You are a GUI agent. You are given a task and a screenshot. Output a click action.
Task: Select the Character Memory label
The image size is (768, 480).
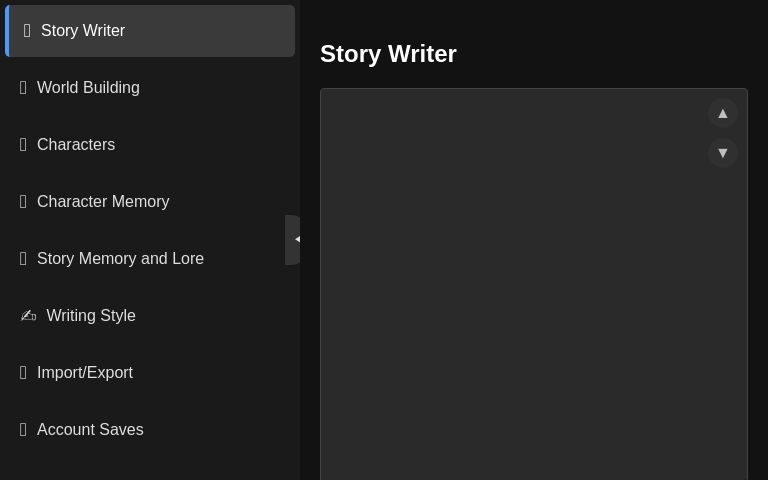coord(103,202)
